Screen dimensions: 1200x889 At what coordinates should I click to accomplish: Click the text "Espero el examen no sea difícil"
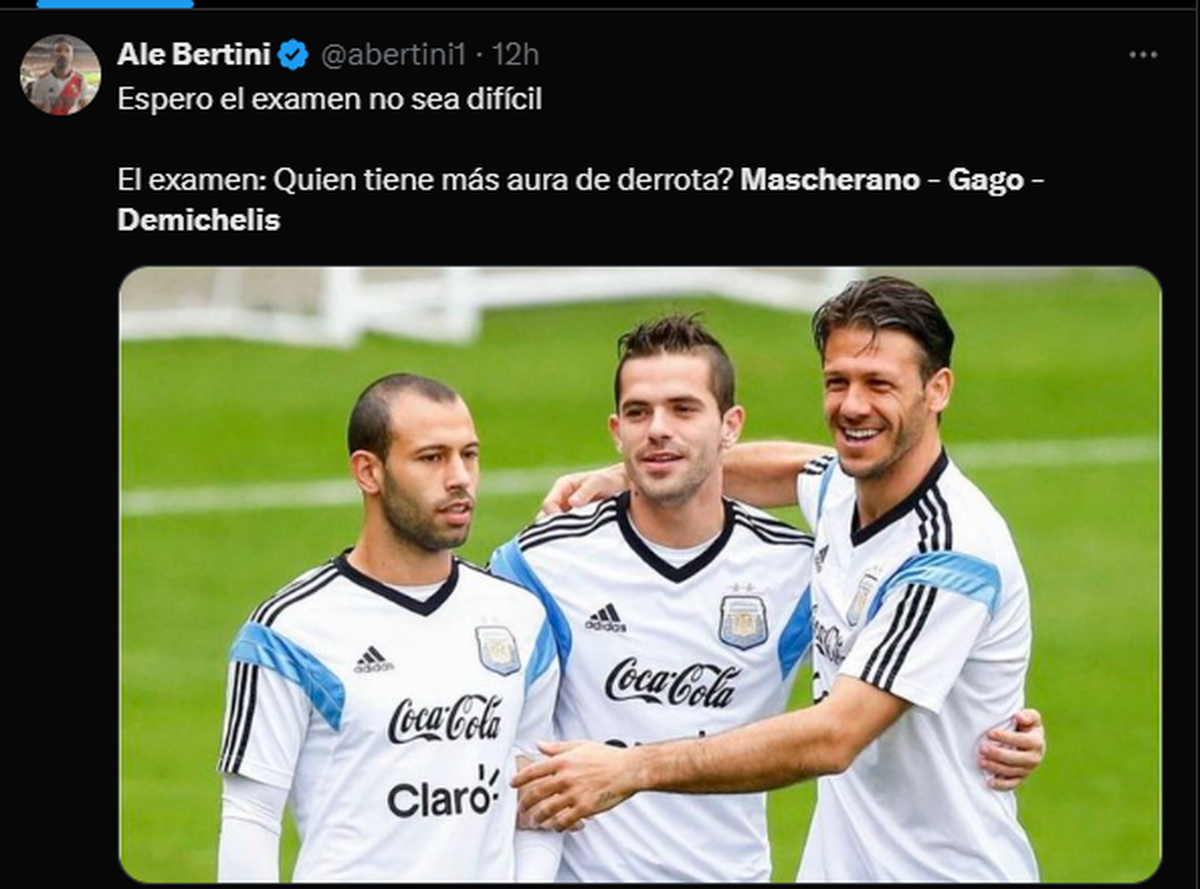(x=330, y=100)
